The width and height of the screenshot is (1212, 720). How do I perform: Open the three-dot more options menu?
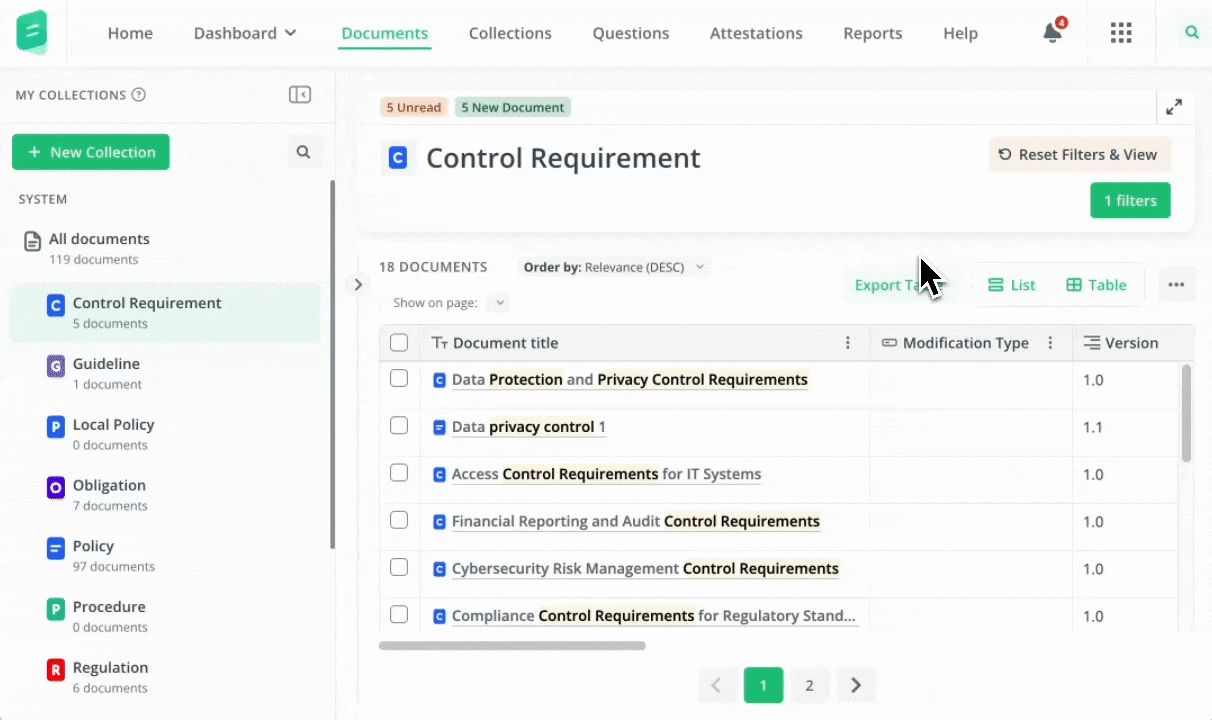pos(1176,285)
